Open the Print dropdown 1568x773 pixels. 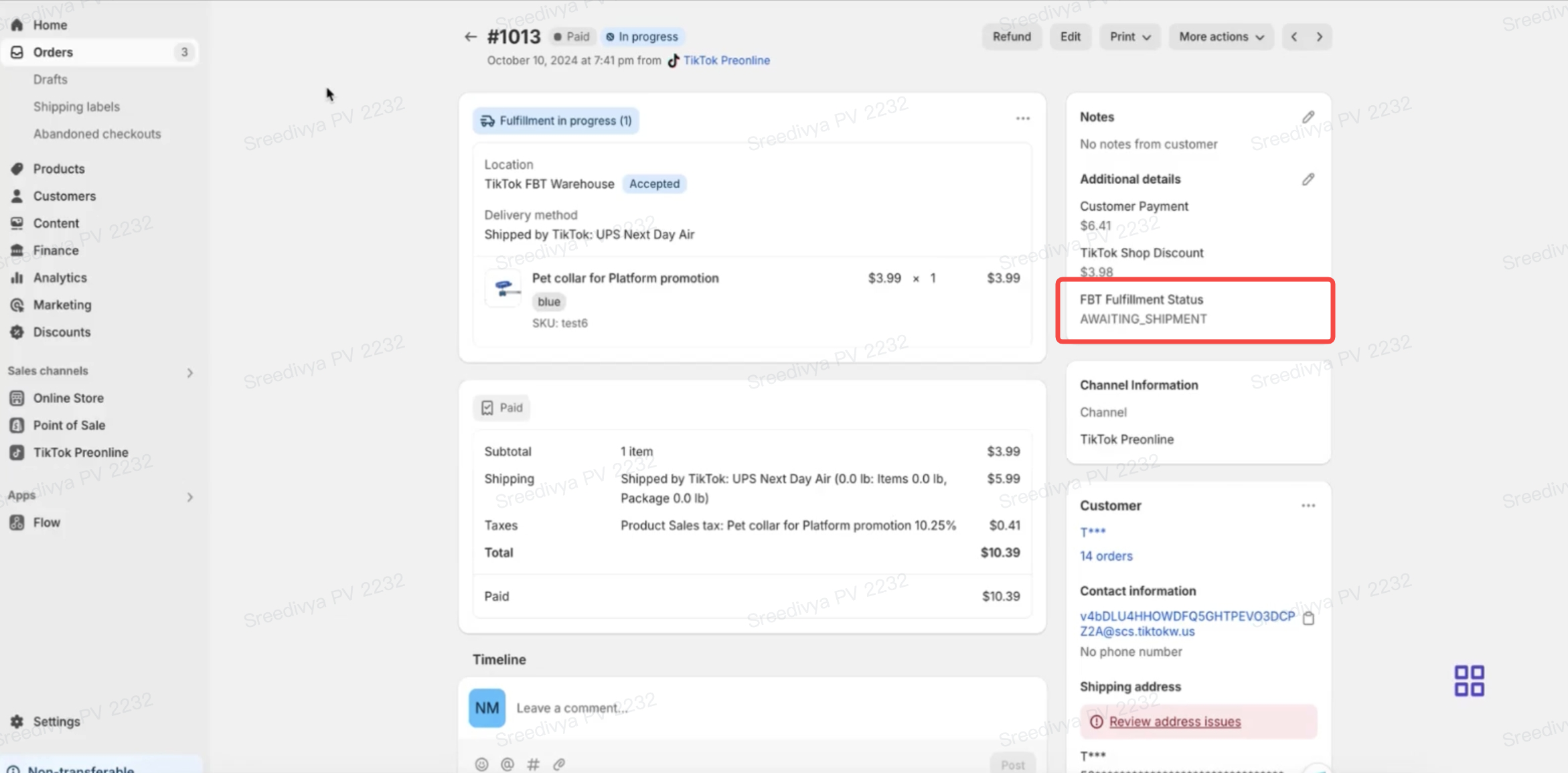pos(1129,37)
